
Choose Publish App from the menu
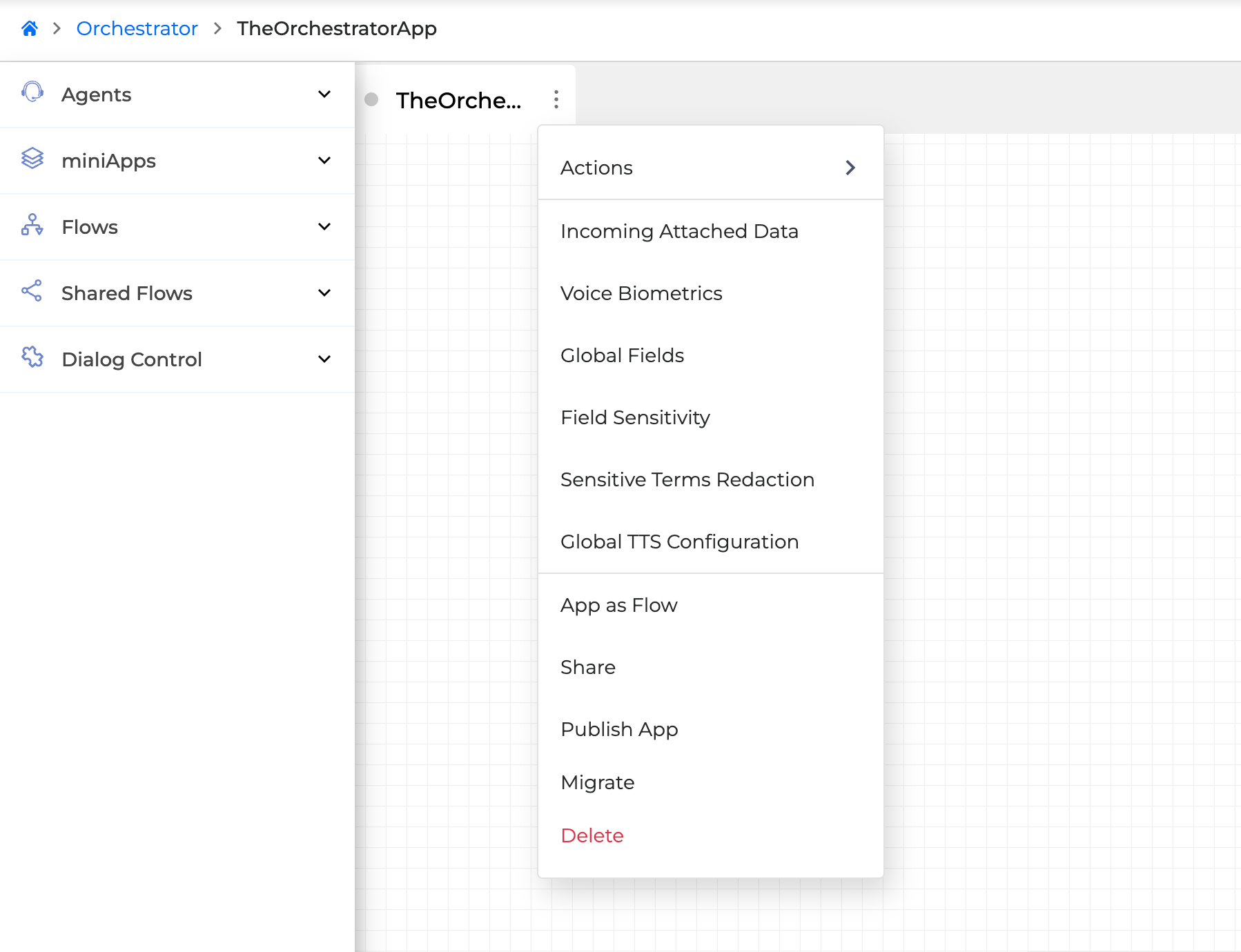tap(619, 729)
